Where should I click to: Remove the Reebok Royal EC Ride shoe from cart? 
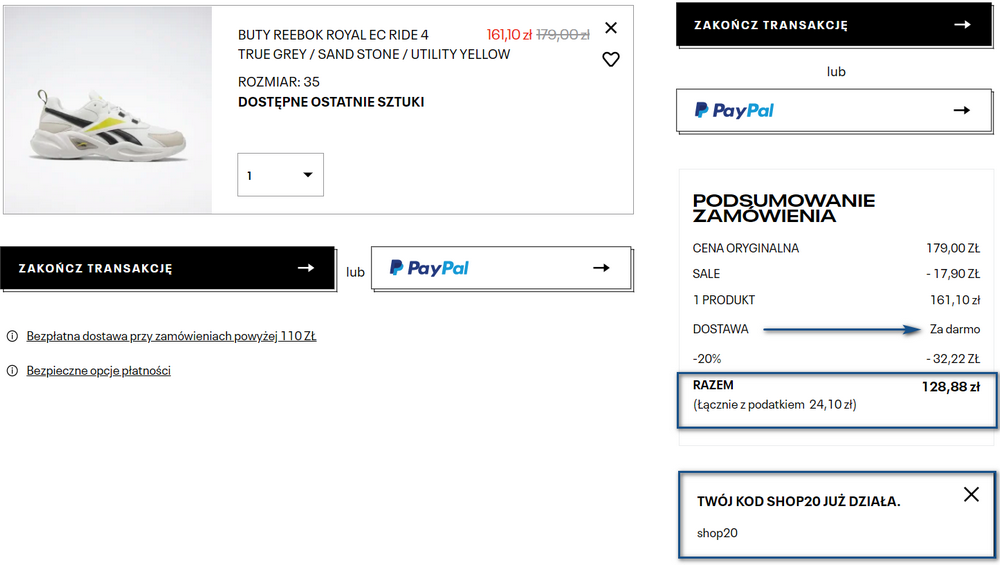tap(611, 28)
